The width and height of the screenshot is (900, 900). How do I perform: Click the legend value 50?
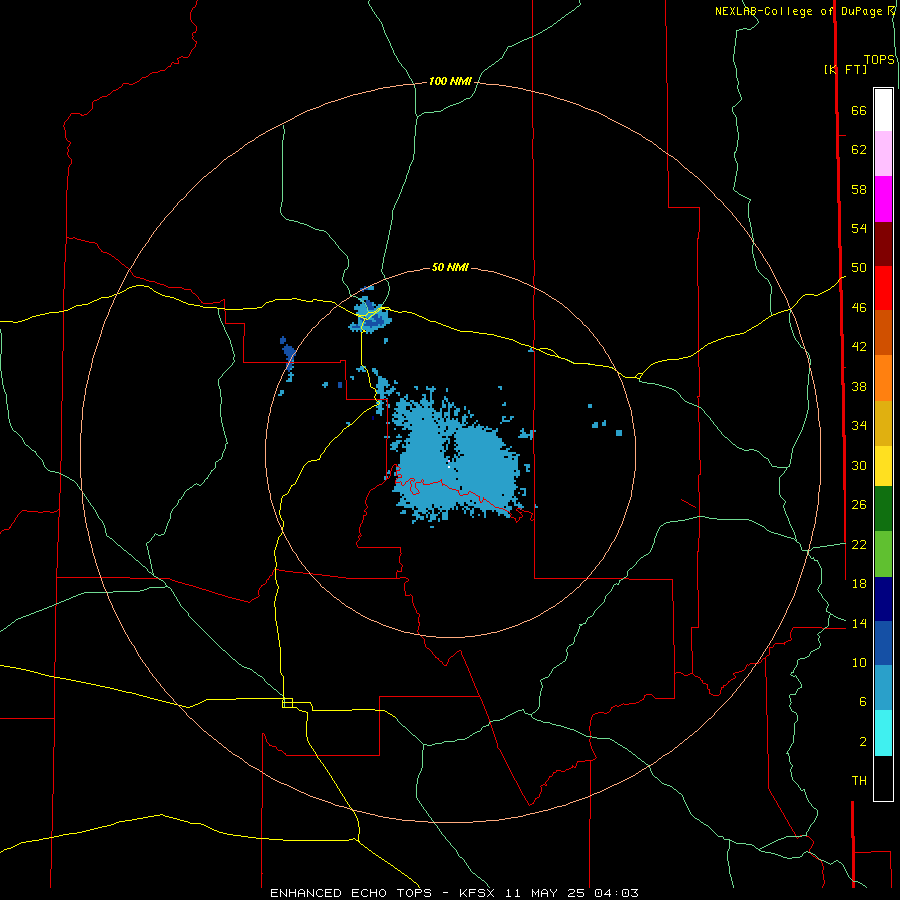click(x=859, y=268)
